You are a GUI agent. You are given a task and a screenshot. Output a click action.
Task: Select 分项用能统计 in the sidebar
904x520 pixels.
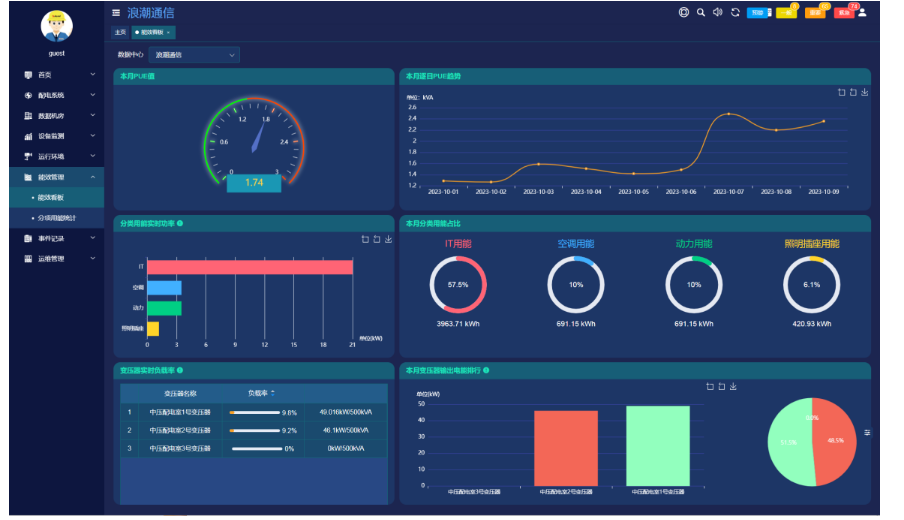point(59,217)
